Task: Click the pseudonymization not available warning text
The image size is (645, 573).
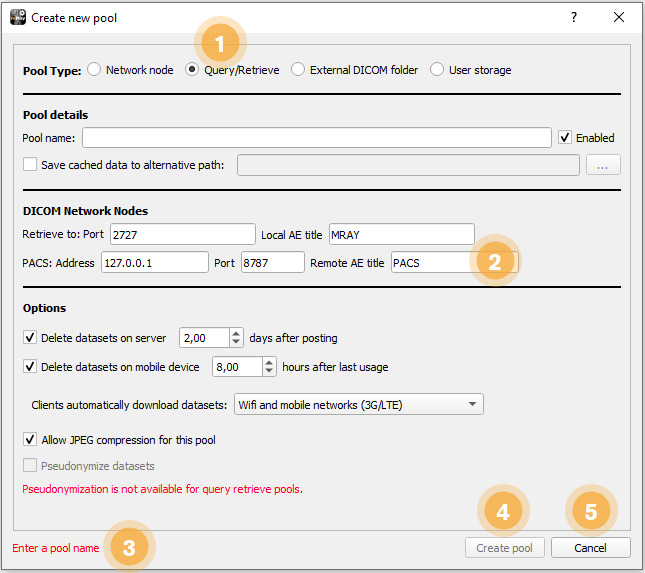Action: click(162, 489)
